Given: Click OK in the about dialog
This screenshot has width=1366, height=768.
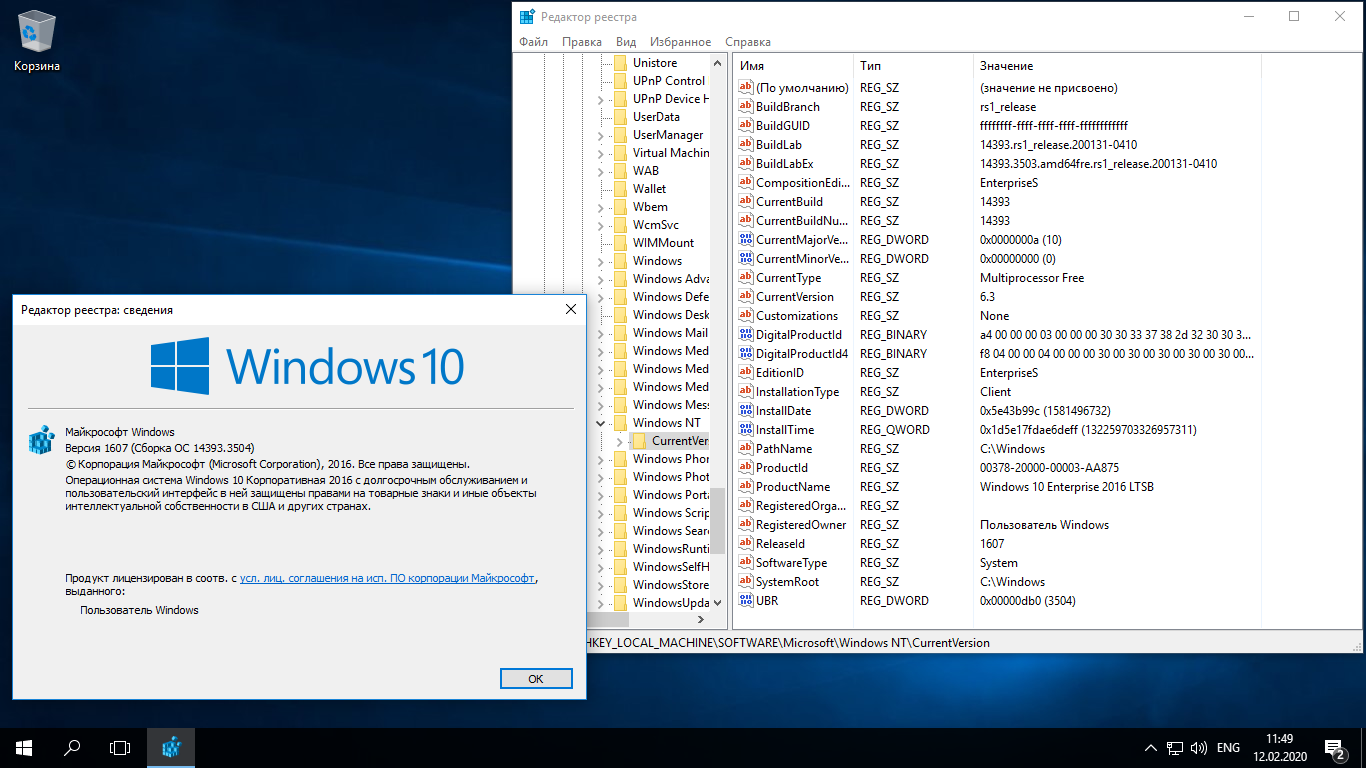Looking at the screenshot, I should (536, 678).
